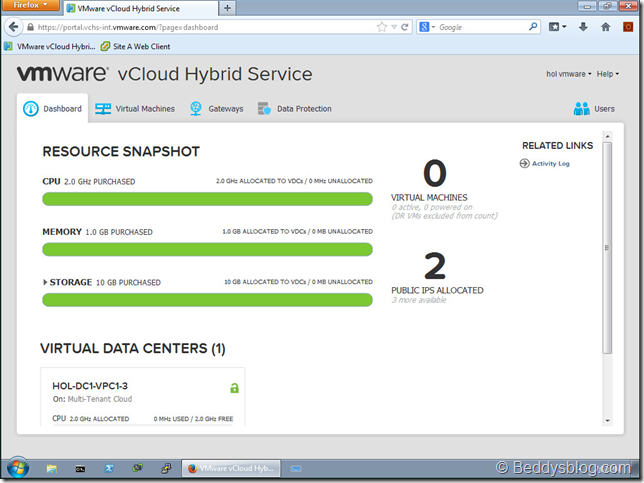
Task: Go to the Firefox home page icon
Action: click(x=605, y=27)
